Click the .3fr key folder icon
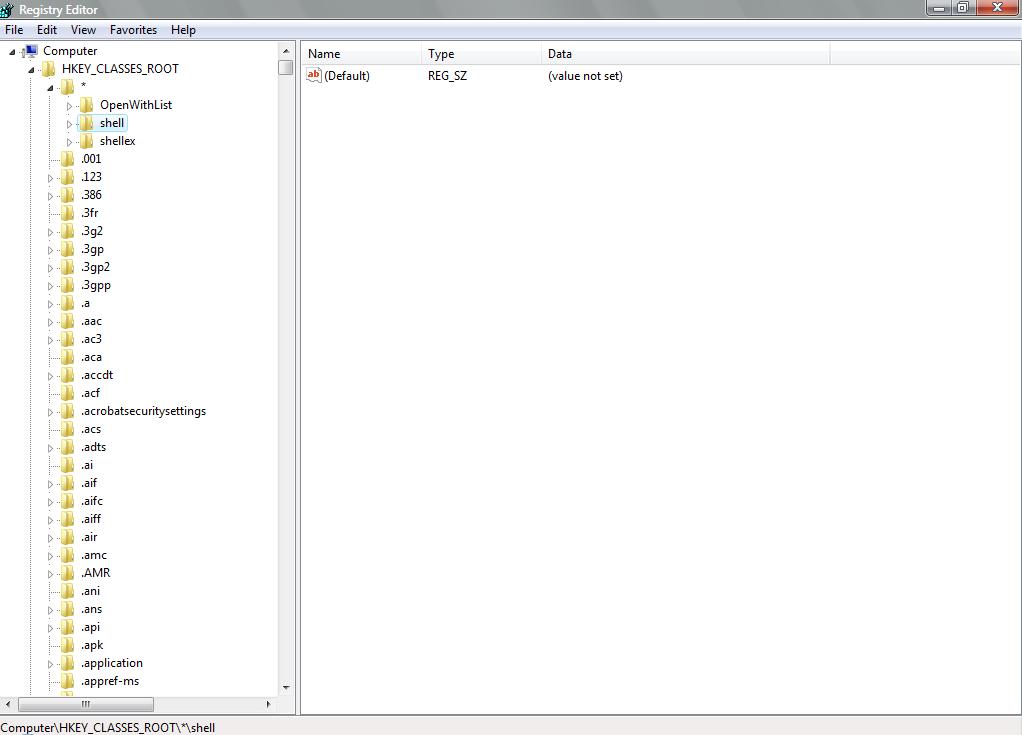Image resolution: width=1022 pixels, height=735 pixels. [68, 213]
